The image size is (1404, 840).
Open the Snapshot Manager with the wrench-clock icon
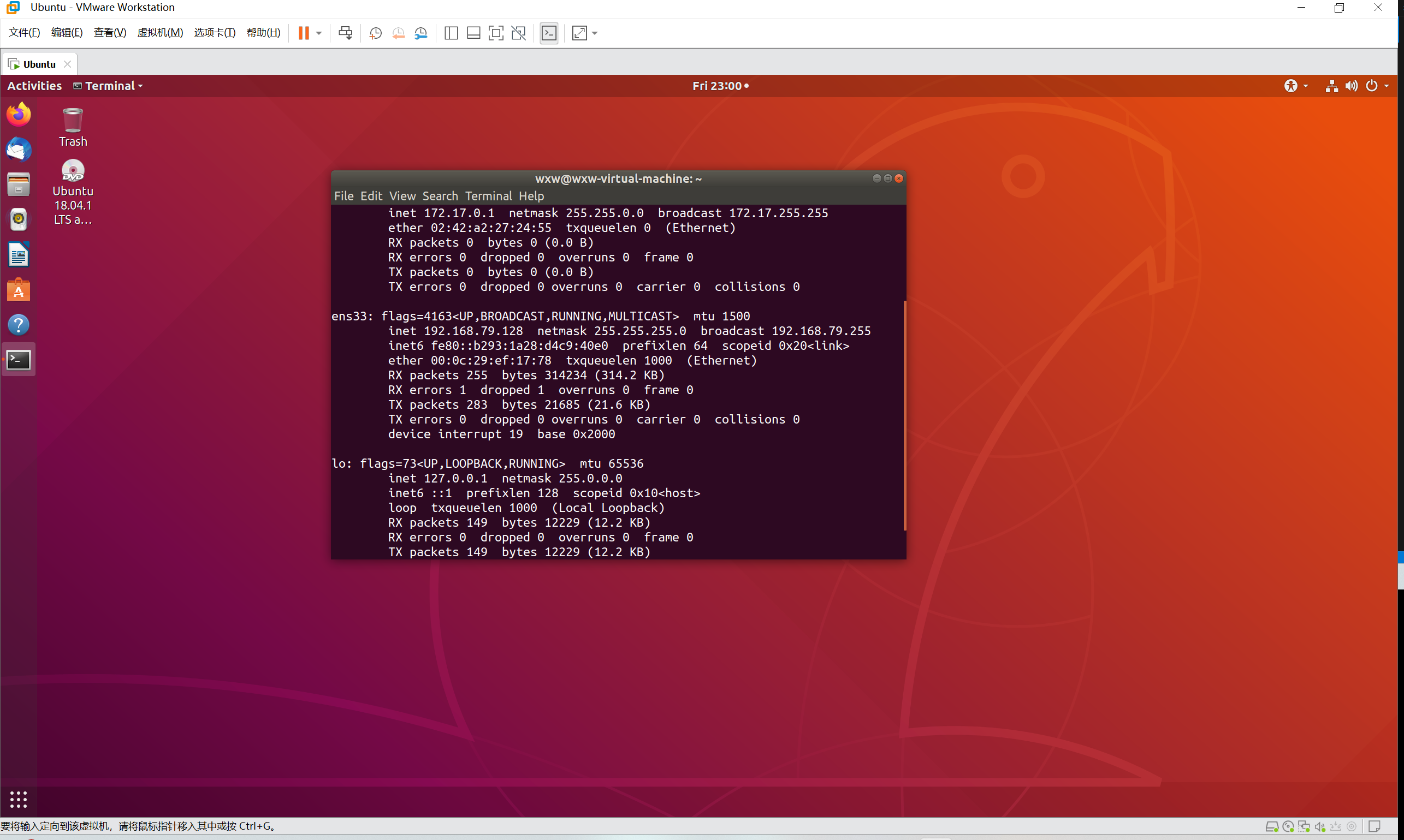click(421, 33)
